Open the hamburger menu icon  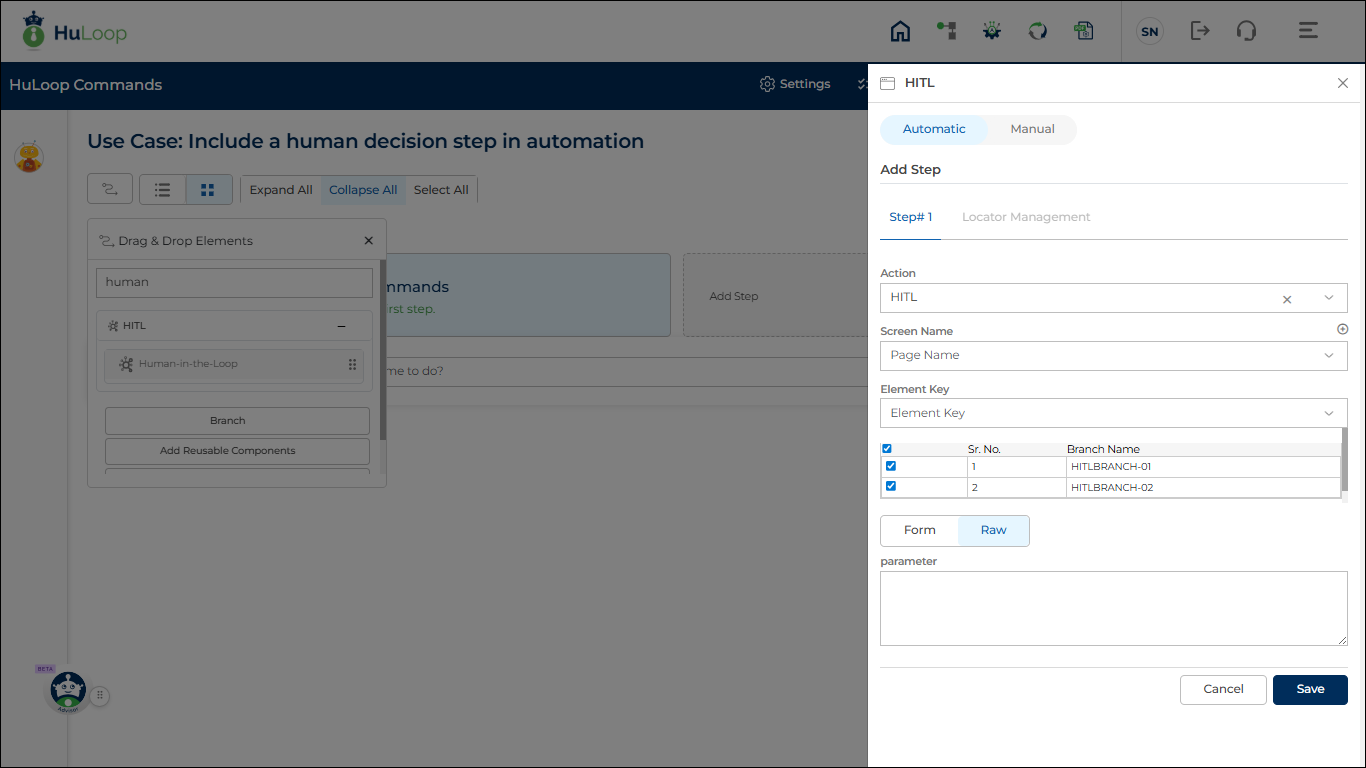1308,31
